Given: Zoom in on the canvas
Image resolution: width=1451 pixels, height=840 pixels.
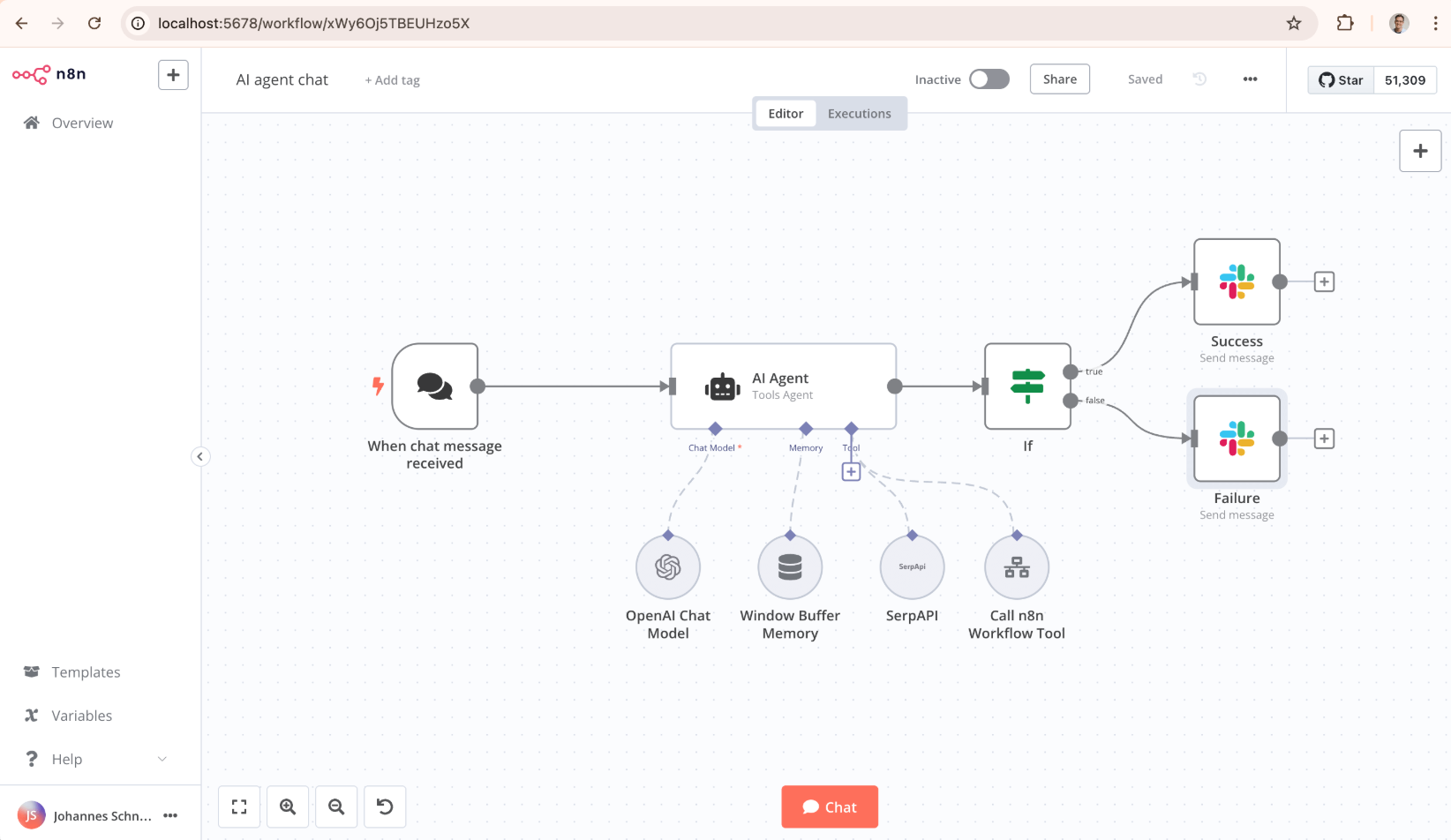Looking at the screenshot, I should click(288, 806).
